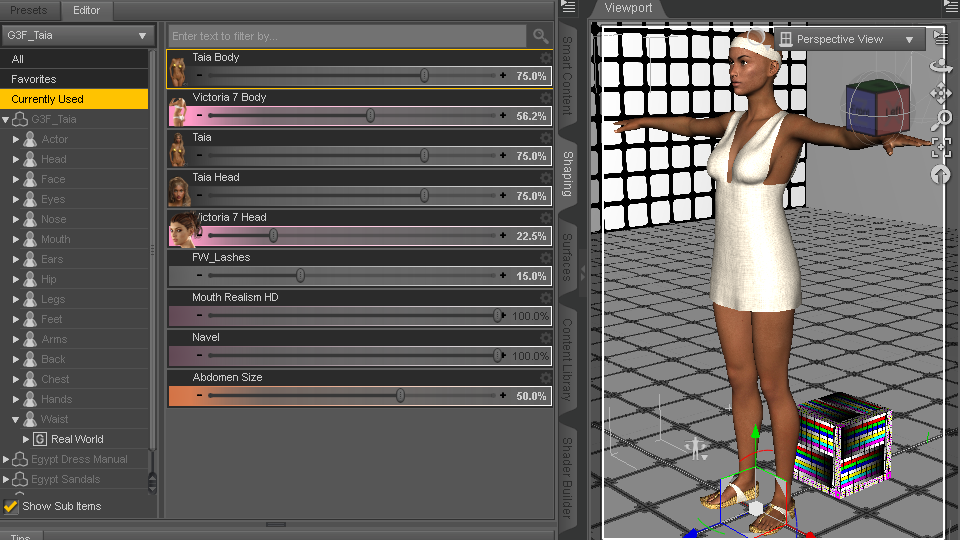Viewport: 960px width, 540px height.
Task: Click the Taia Head thumbnail
Action: pyautogui.click(x=179, y=190)
